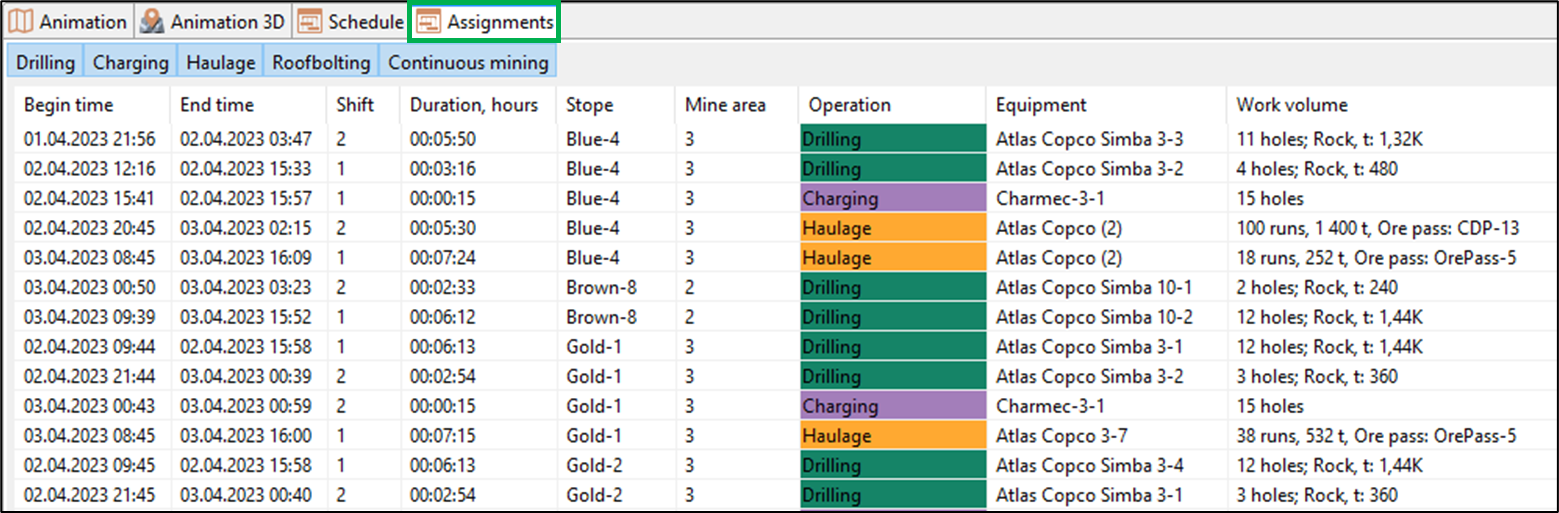
Task: Filter by Charging operations
Action: 131,62
